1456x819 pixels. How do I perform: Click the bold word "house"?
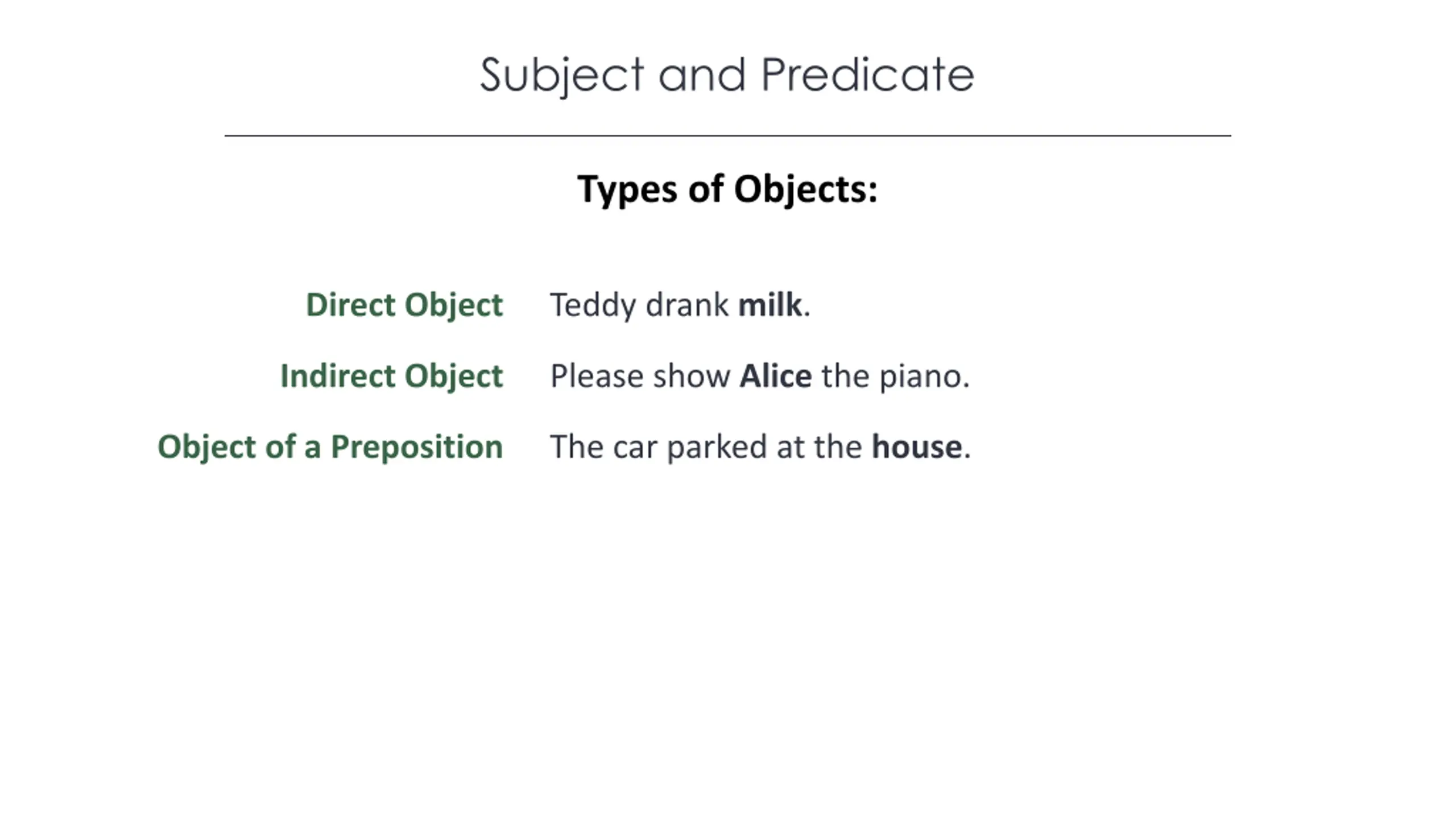(917, 447)
